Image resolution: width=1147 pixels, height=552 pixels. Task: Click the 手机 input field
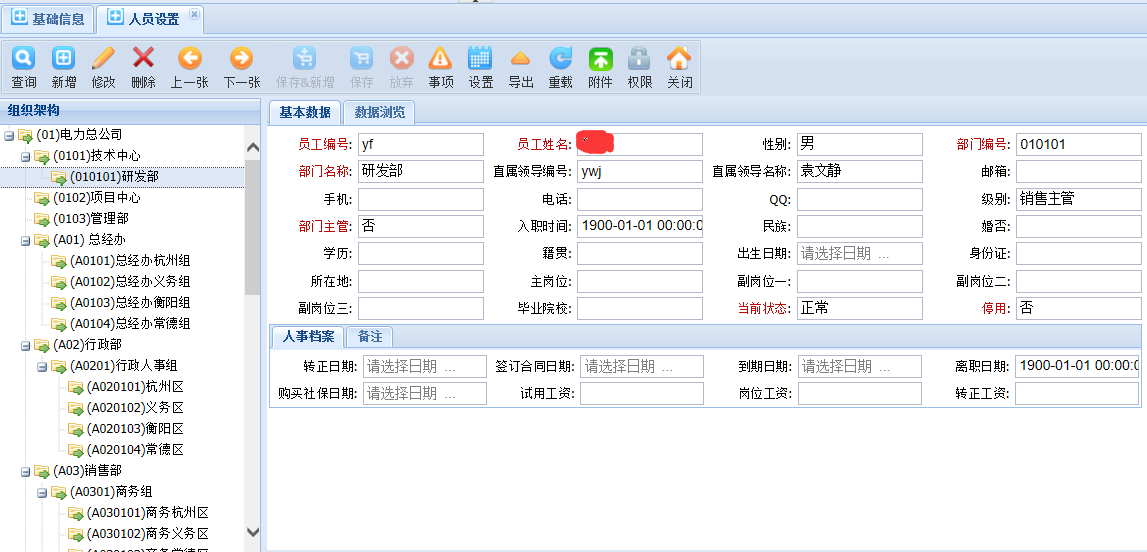click(420, 200)
